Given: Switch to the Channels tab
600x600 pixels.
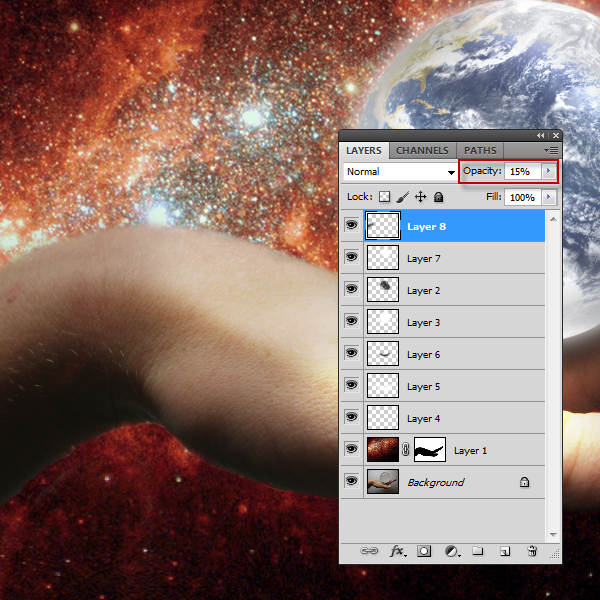Looking at the screenshot, I should pyautogui.click(x=422, y=150).
